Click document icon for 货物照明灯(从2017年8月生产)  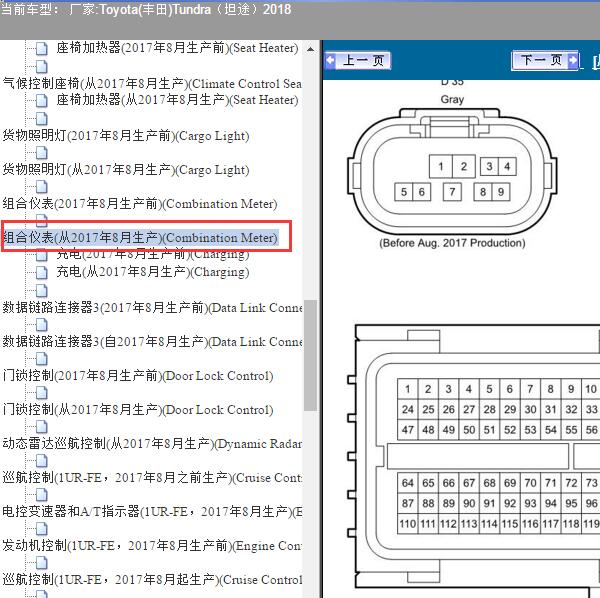coord(41,153)
